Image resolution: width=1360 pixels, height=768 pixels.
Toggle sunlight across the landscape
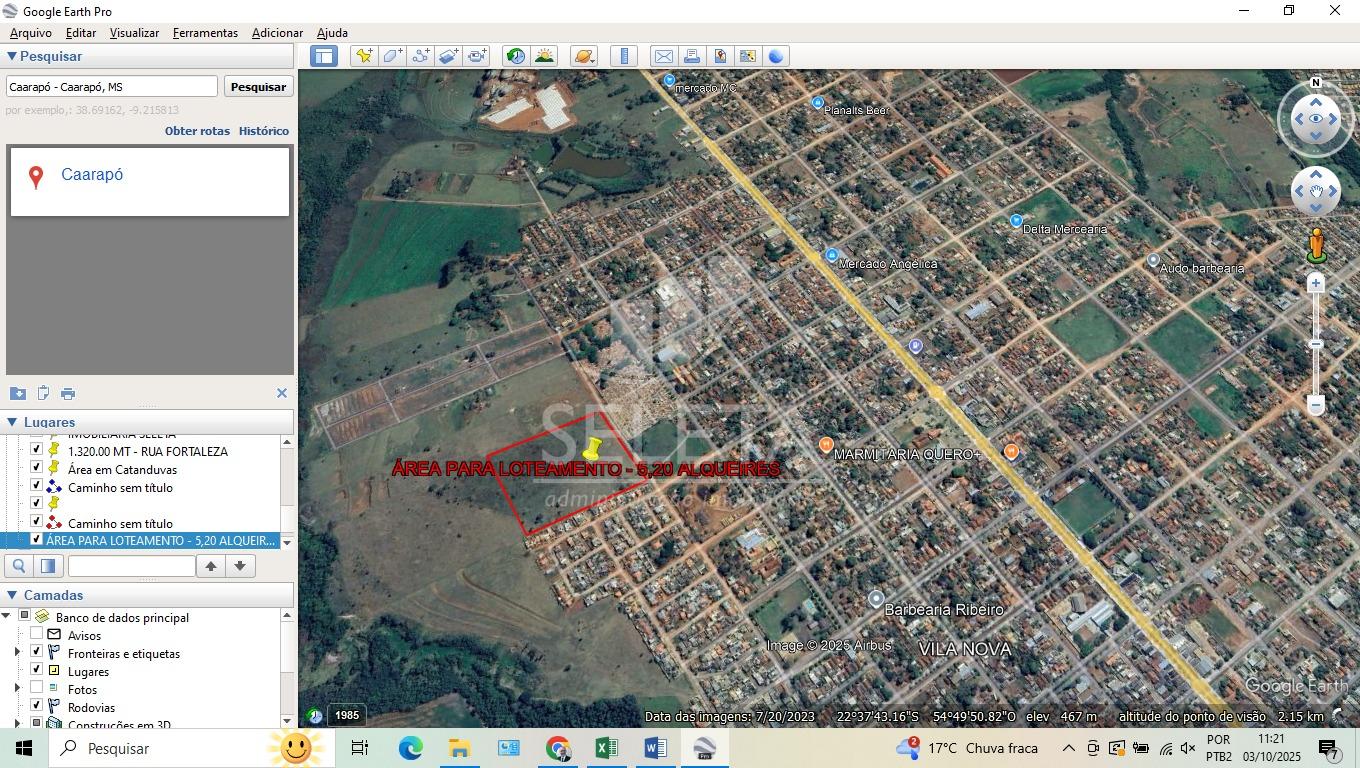click(x=544, y=56)
